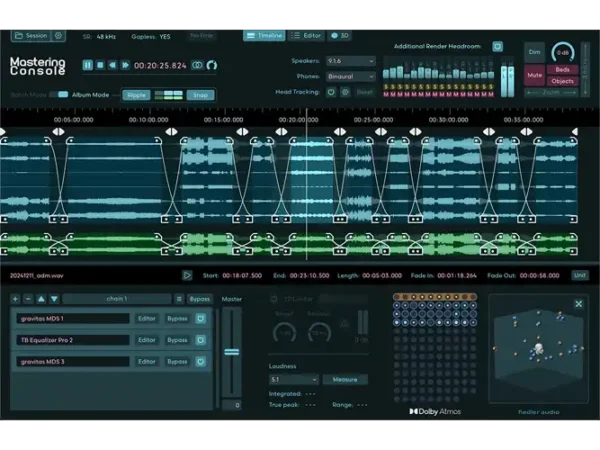Click the Unit button in clip bar
600x450 pixels.
coord(580,275)
